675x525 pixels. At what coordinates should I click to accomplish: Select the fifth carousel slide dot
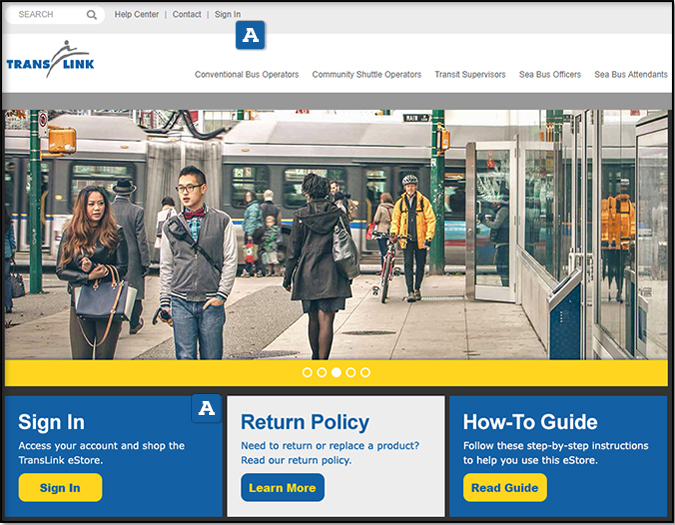click(365, 372)
